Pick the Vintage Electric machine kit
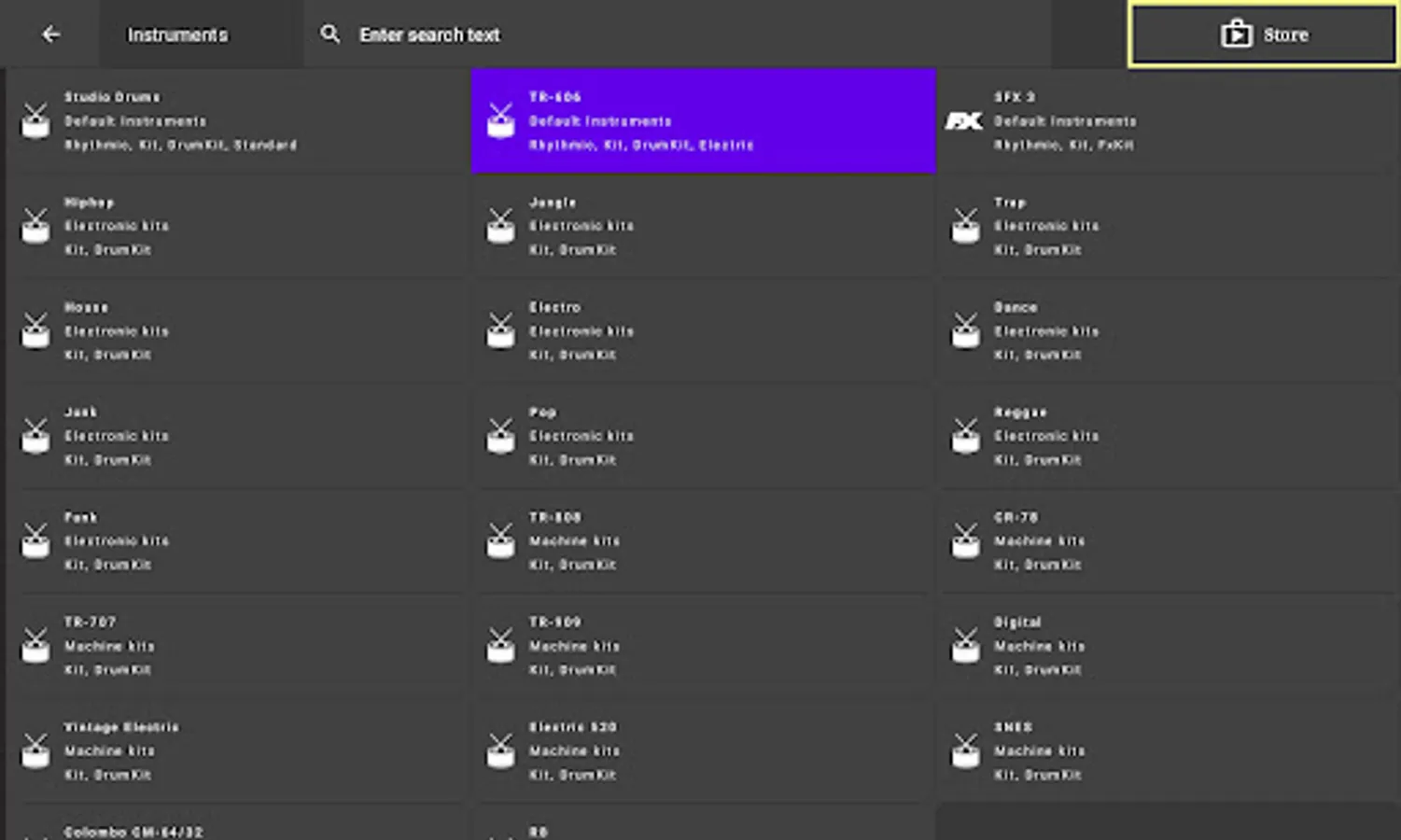1401x840 pixels. 238,751
